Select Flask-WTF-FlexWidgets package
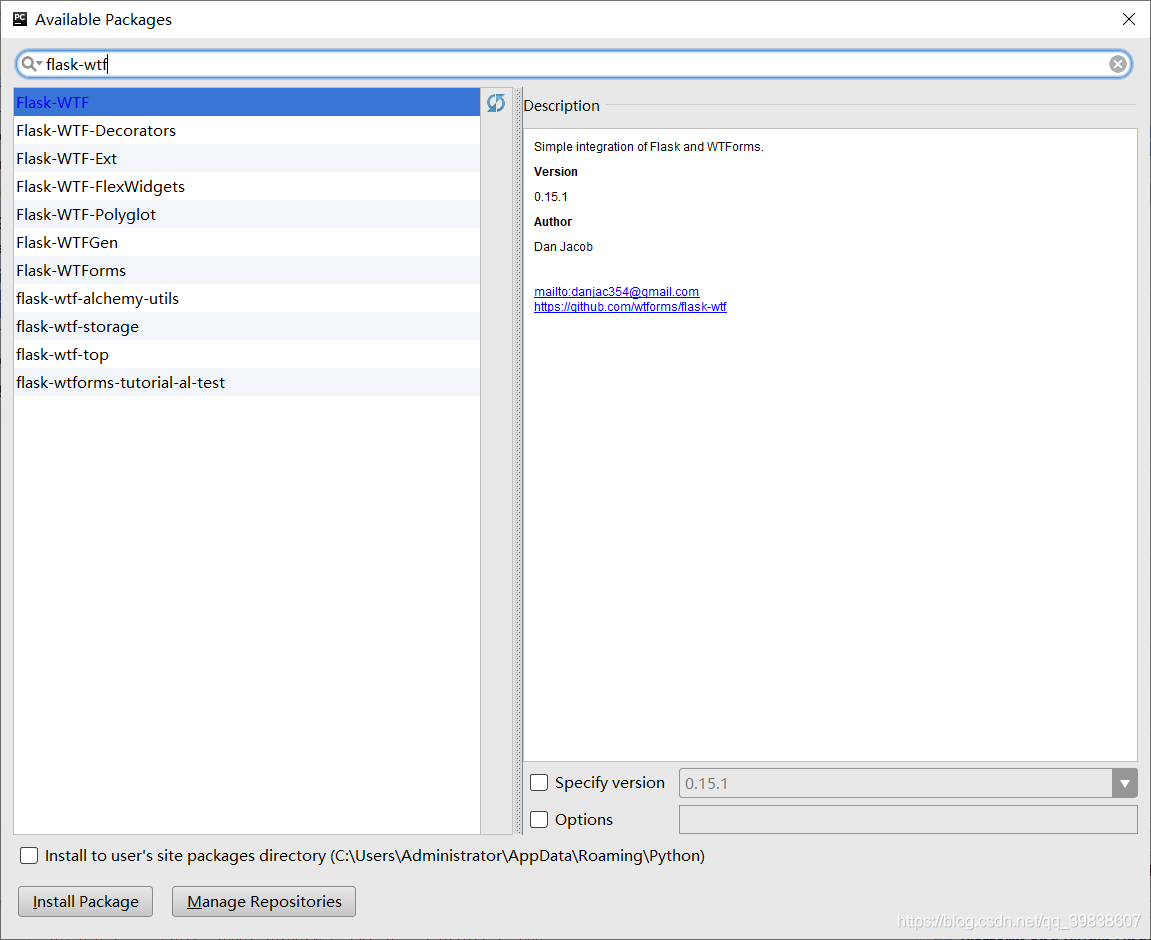This screenshot has height=940, width=1151. tap(247, 186)
